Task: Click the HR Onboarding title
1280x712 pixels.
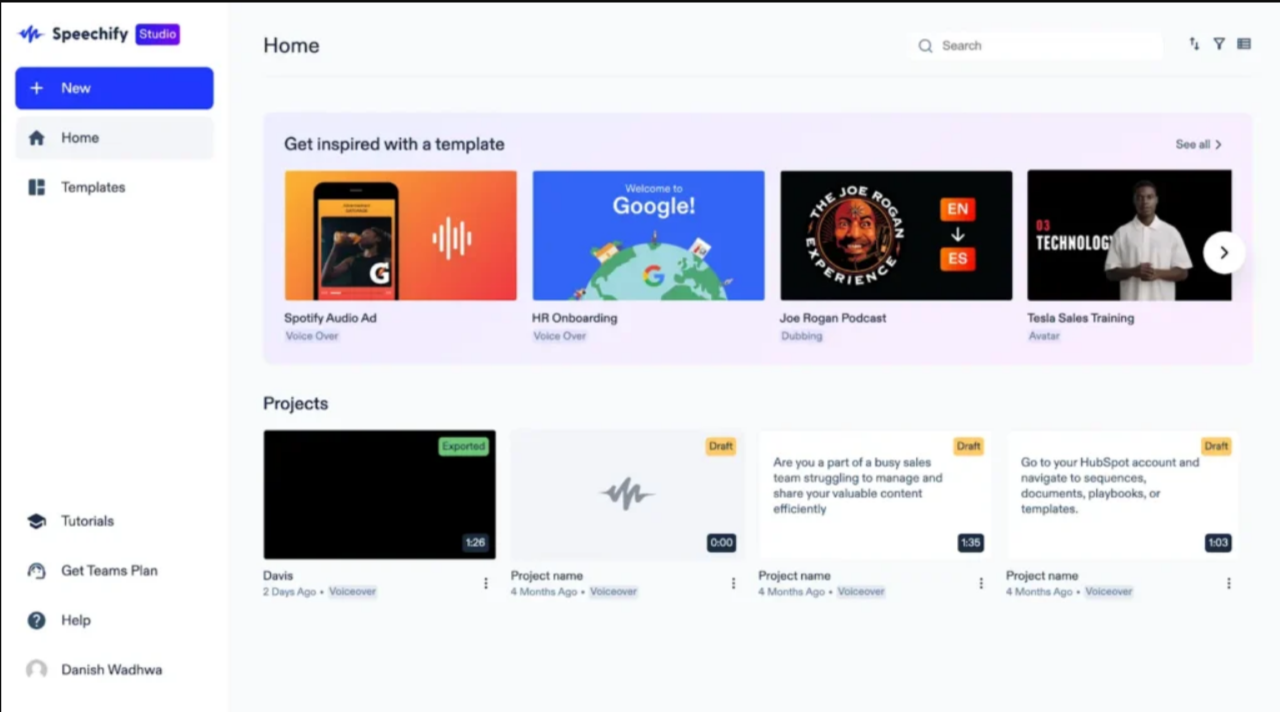Action: click(x=574, y=318)
